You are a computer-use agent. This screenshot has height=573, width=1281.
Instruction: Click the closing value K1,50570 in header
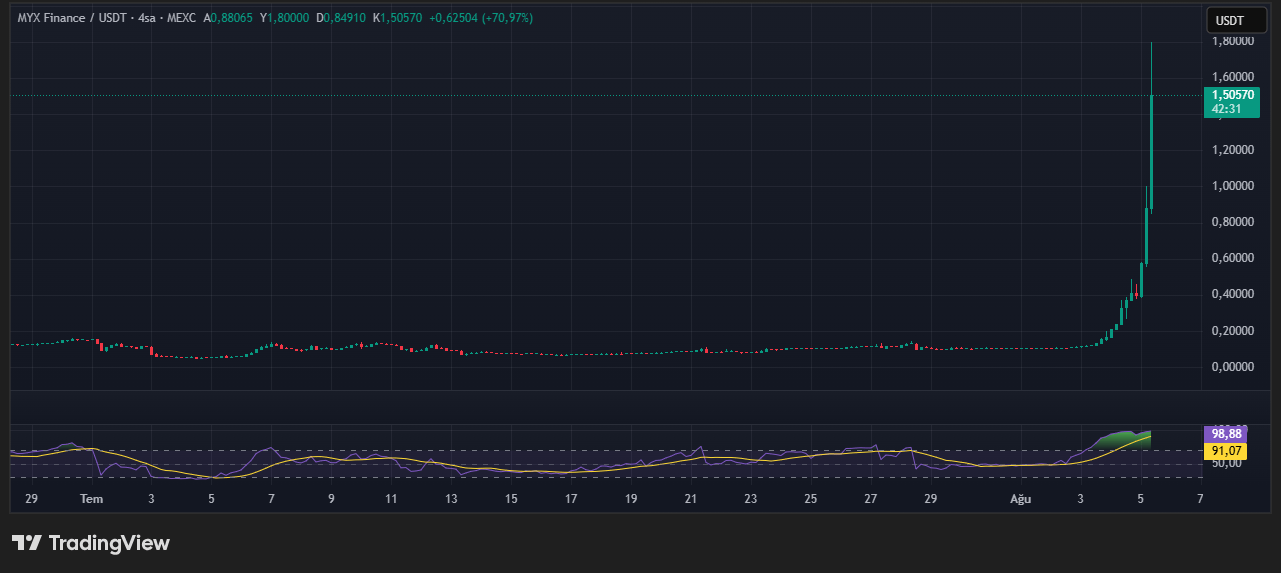pos(397,18)
